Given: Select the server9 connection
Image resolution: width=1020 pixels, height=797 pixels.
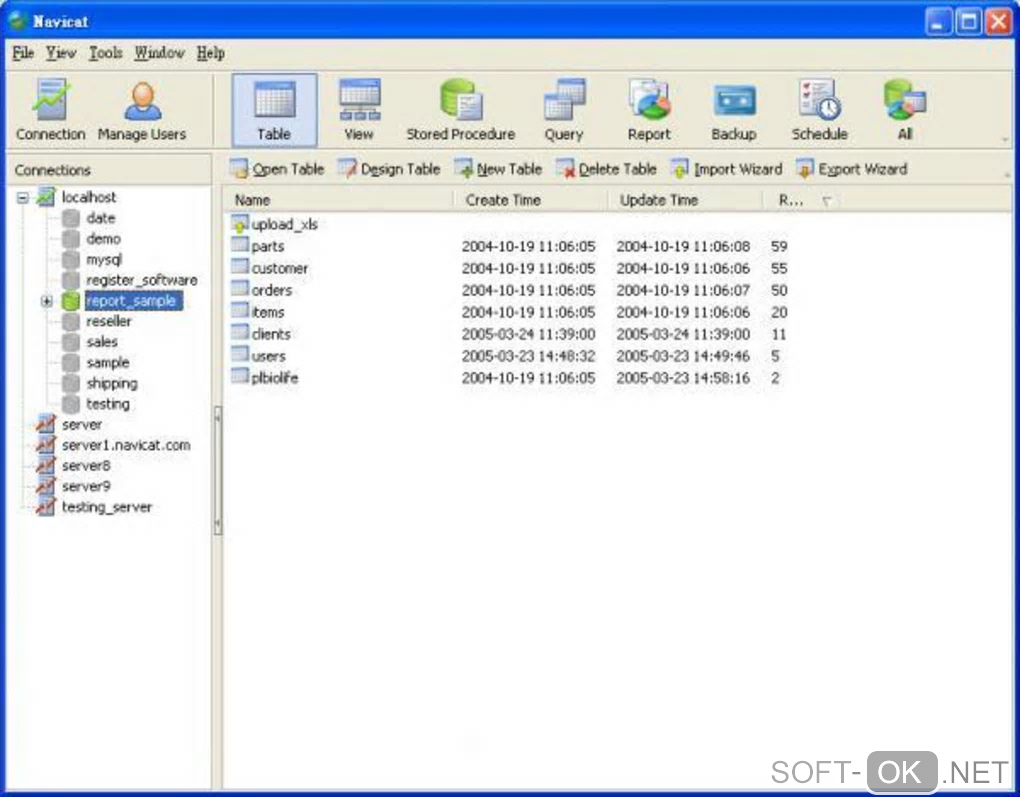Looking at the screenshot, I should [x=86, y=487].
